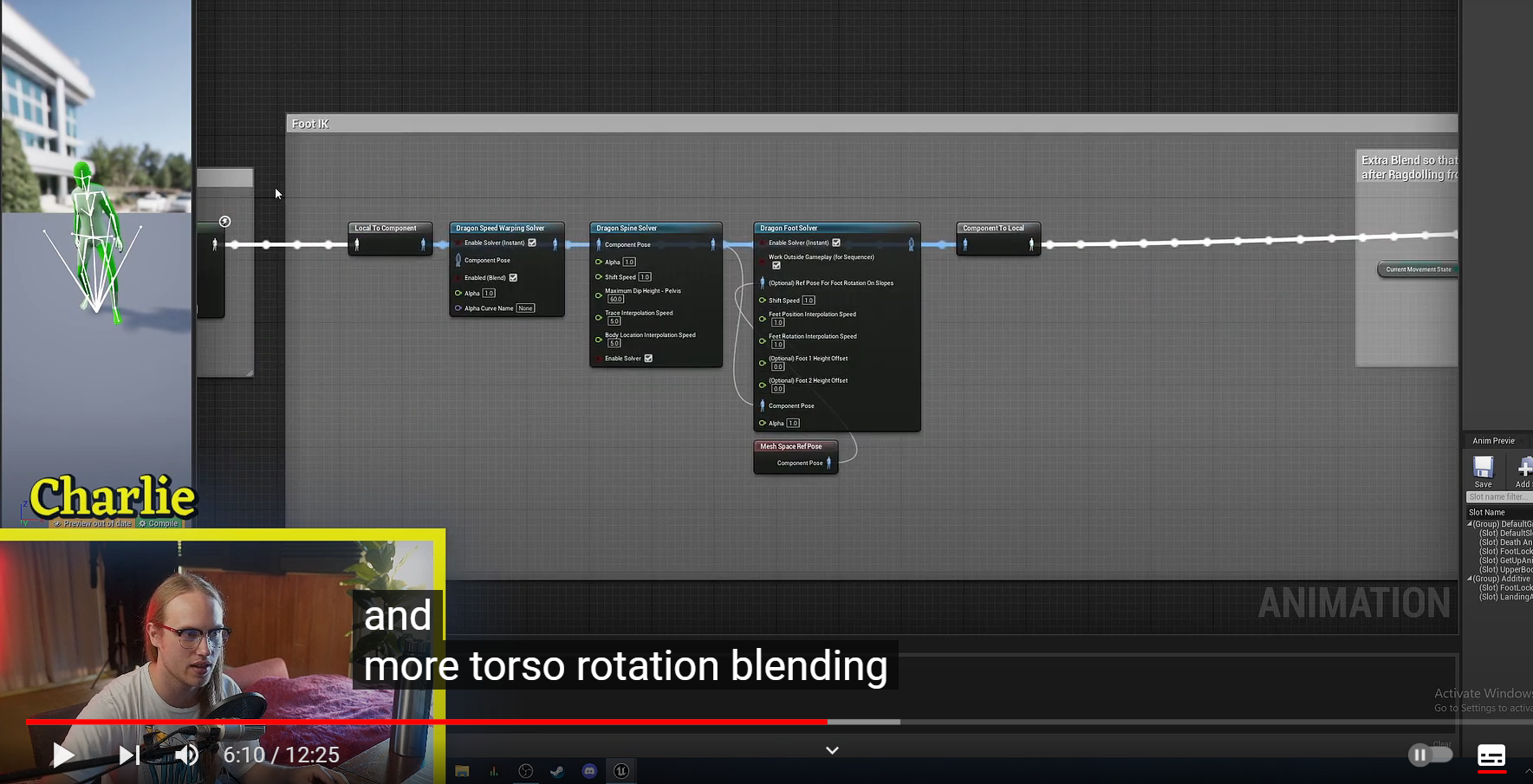Click Alpha value field in Speed Warping Solver
The image size is (1533, 784).
tap(489, 293)
